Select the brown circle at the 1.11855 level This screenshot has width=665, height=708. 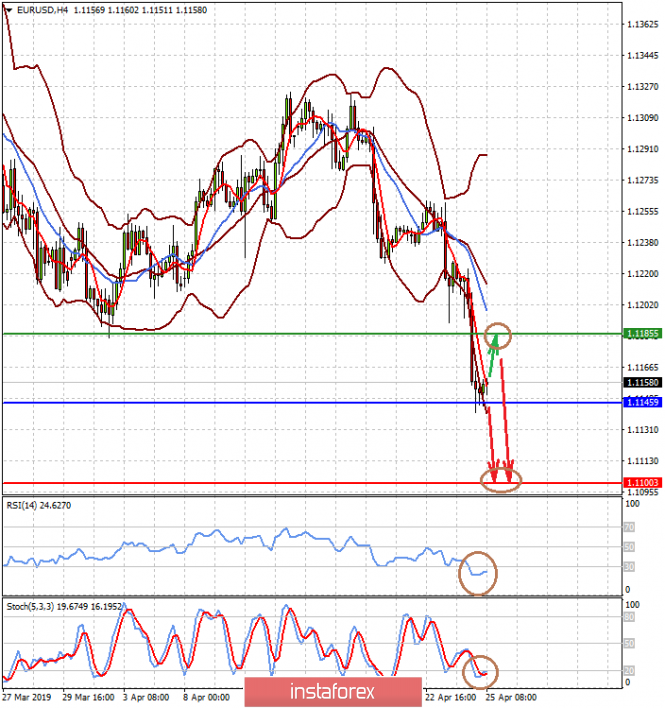click(497, 336)
